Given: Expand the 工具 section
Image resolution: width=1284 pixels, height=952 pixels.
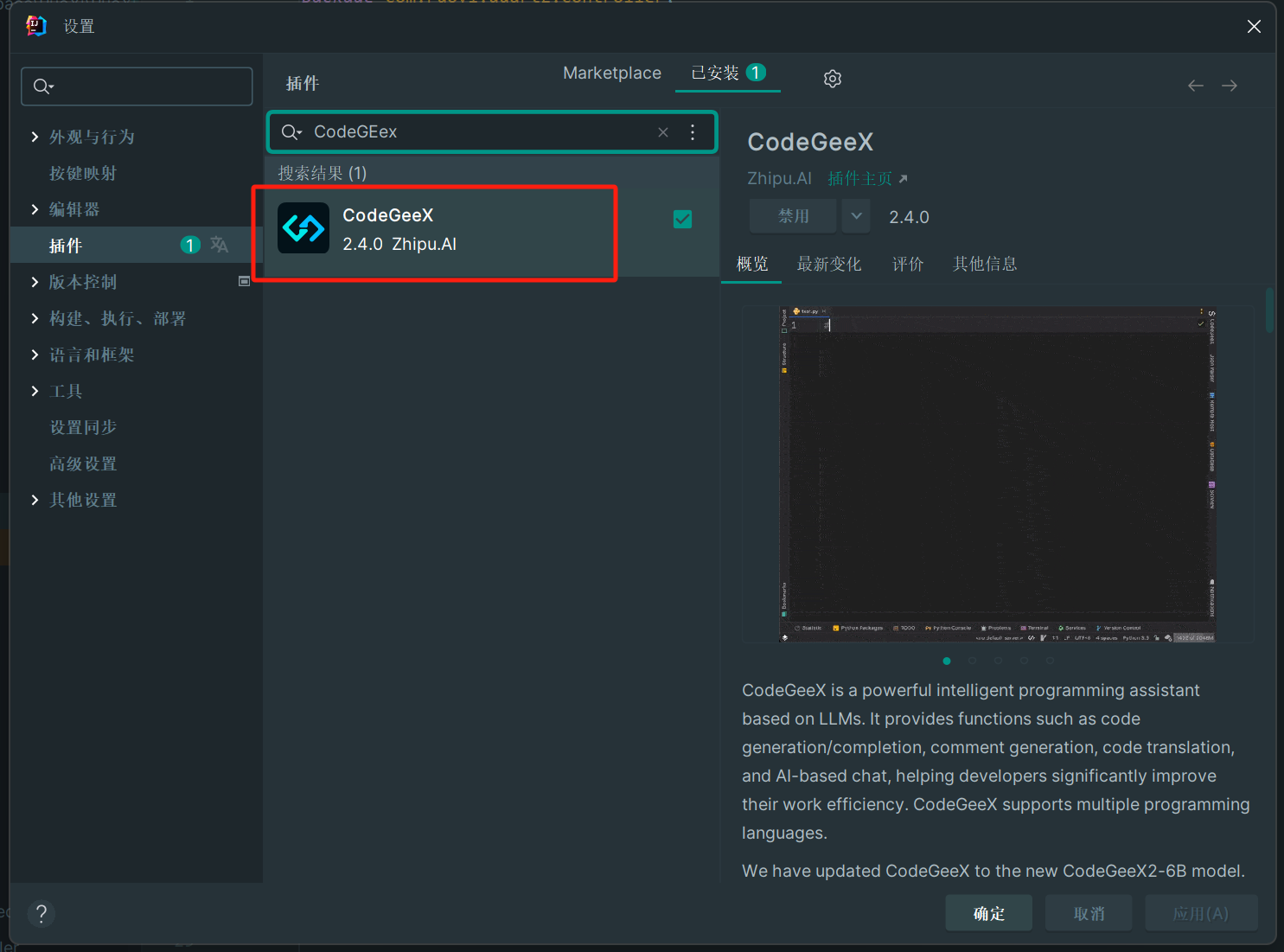Looking at the screenshot, I should (x=35, y=391).
